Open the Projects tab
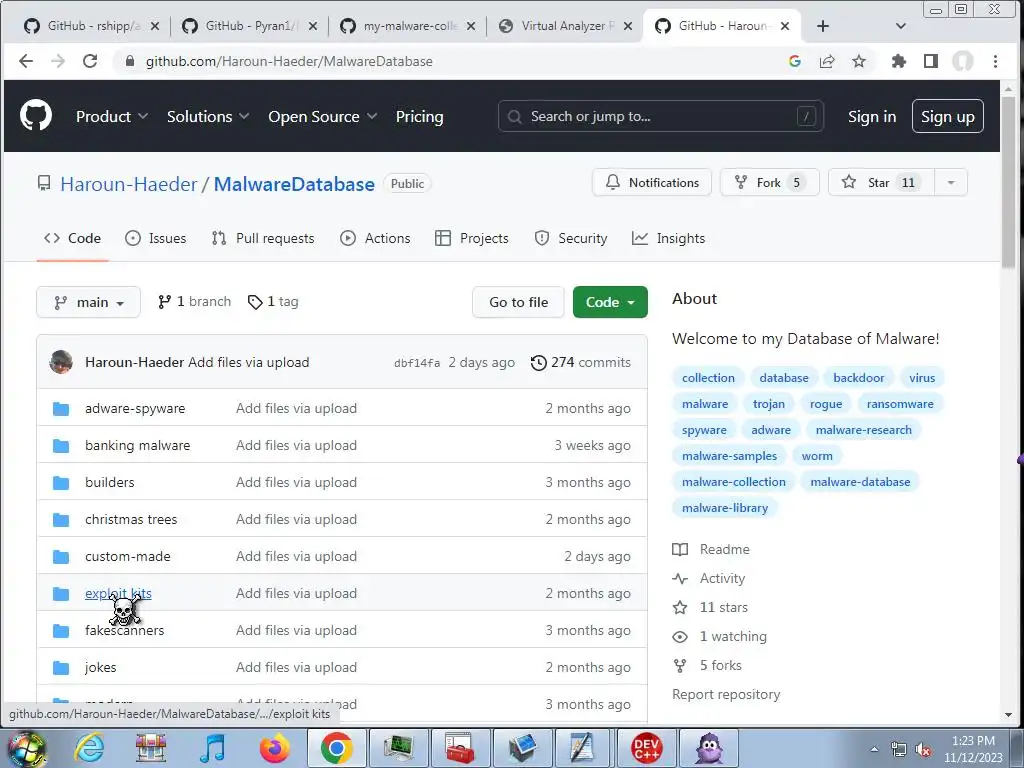 pyautogui.click(x=472, y=238)
